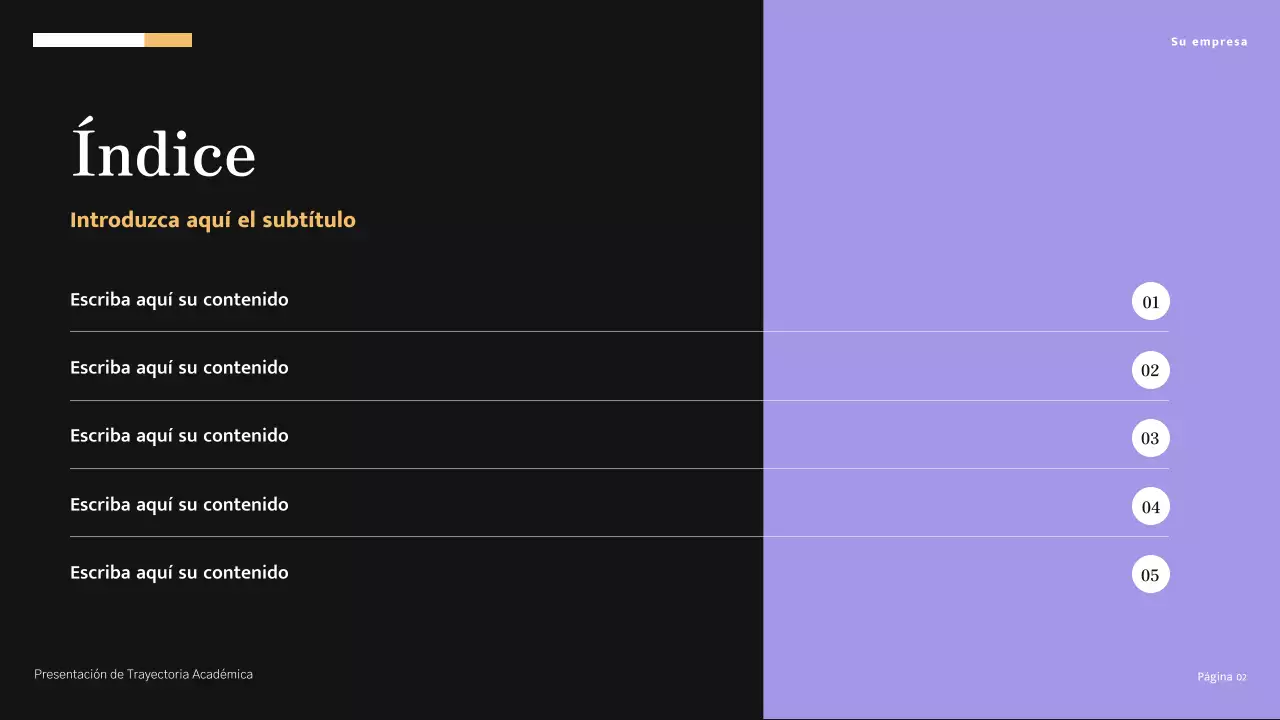The height and width of the screenshot is (720, 1280).
Task: Click the 01 number badge
Action: 1150,302
